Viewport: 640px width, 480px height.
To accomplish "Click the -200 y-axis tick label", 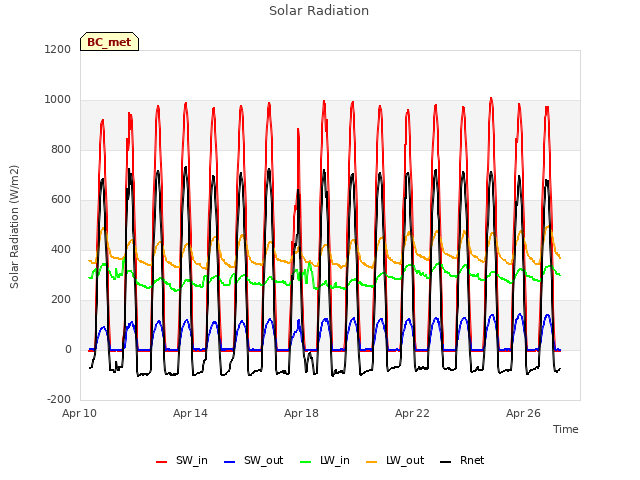I will point(59,400).
